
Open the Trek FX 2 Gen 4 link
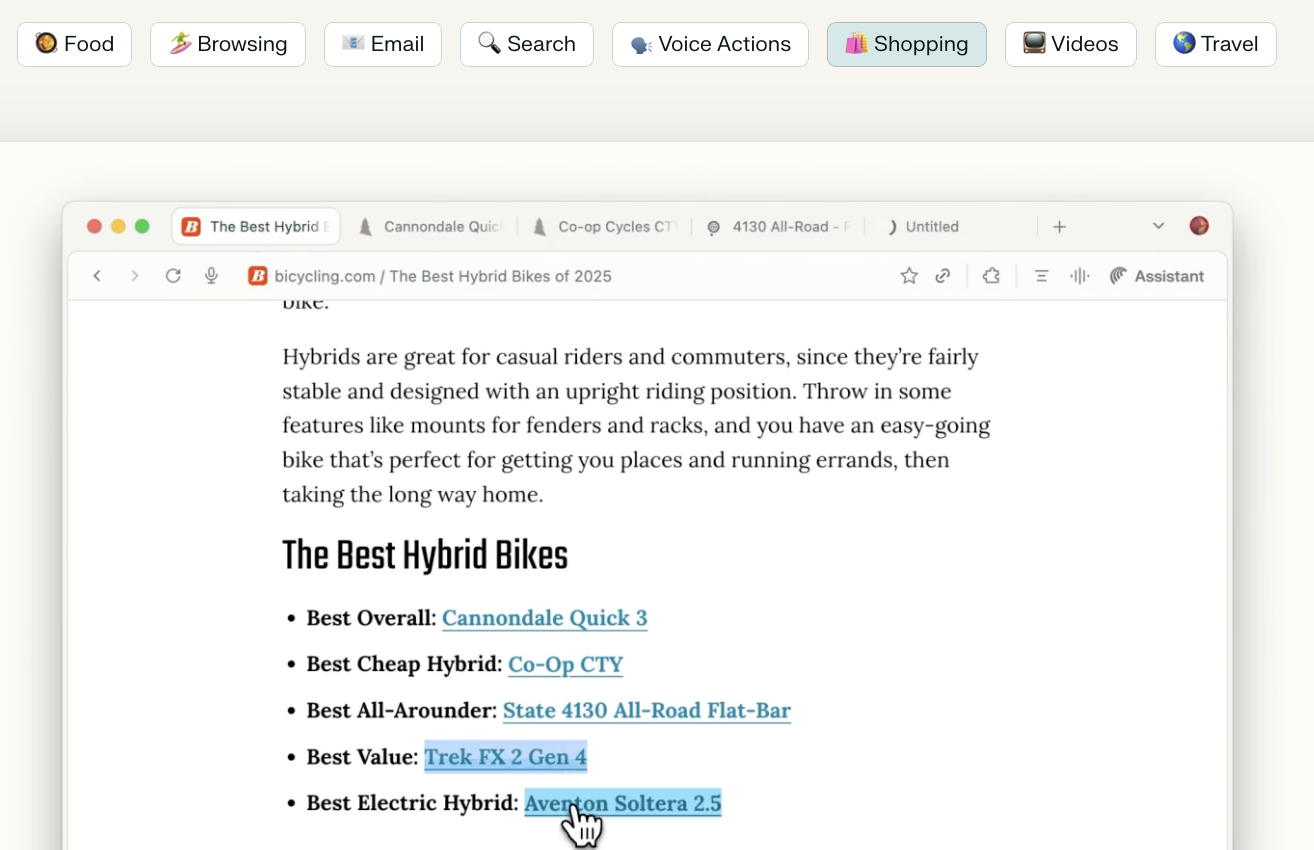[x=506, y=757]
